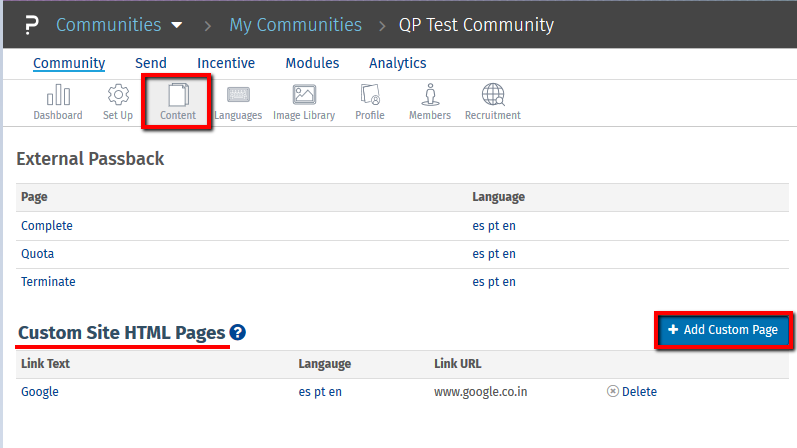This screenshot has height=448, width=797.
Task: Click the Page column header
Action: click(34, 197)
